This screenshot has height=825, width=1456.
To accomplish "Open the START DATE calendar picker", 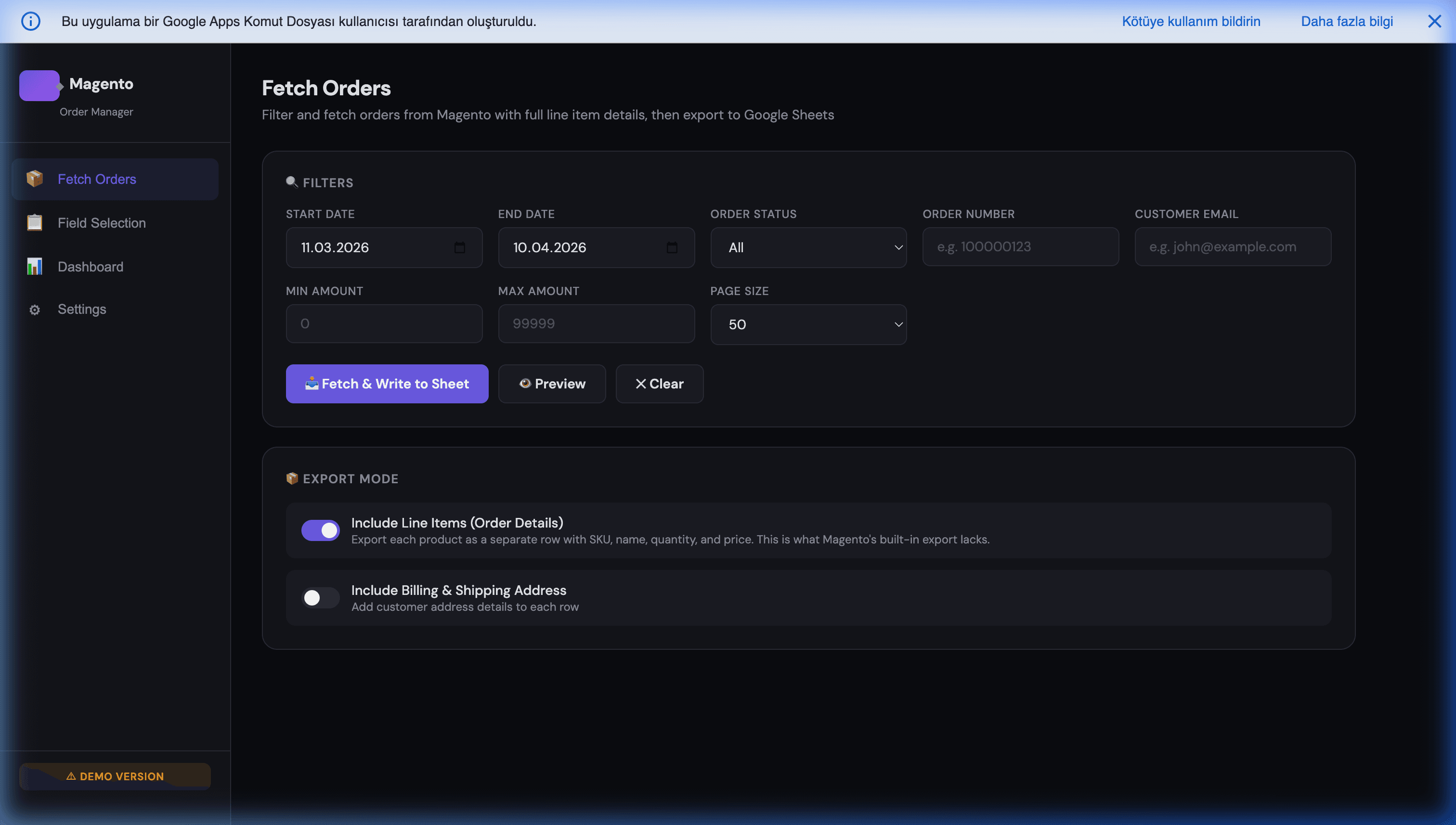I will click(x=460, y=247).
